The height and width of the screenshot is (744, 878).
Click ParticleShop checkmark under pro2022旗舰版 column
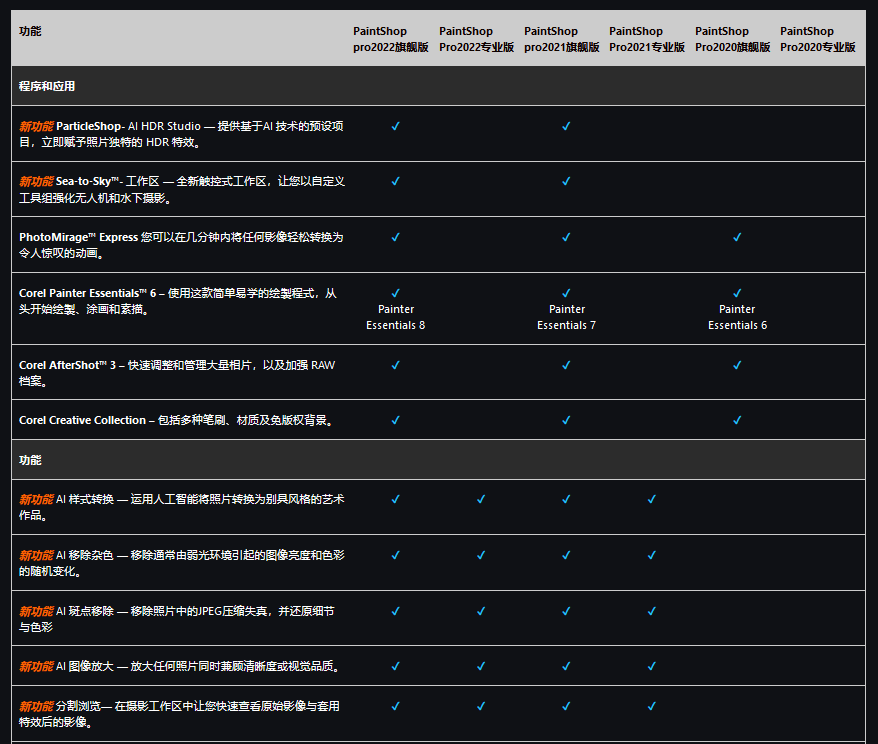[x=395, y=126]
